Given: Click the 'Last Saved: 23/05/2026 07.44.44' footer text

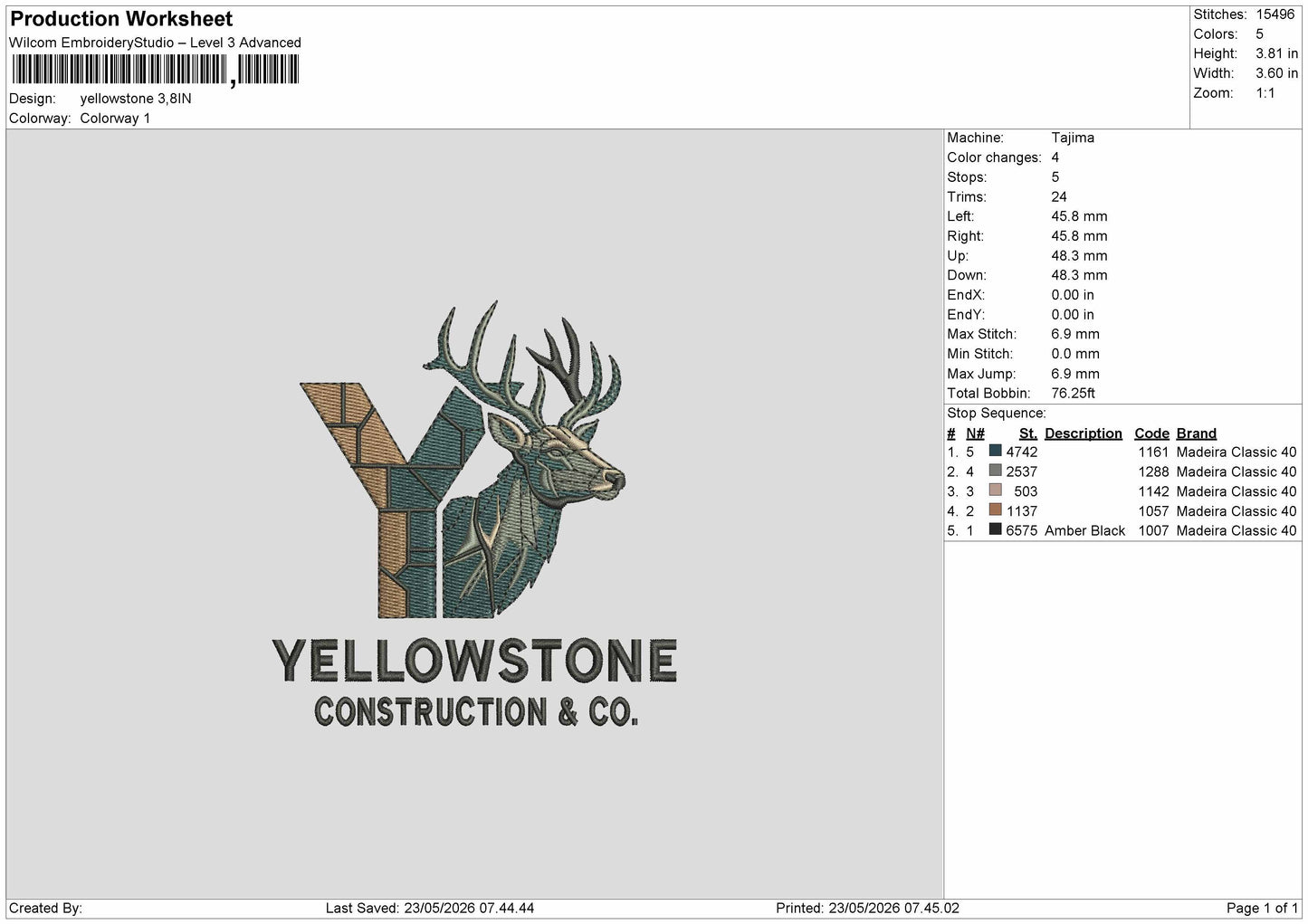Looking at the screenshot, I should [x=430, y=908].
